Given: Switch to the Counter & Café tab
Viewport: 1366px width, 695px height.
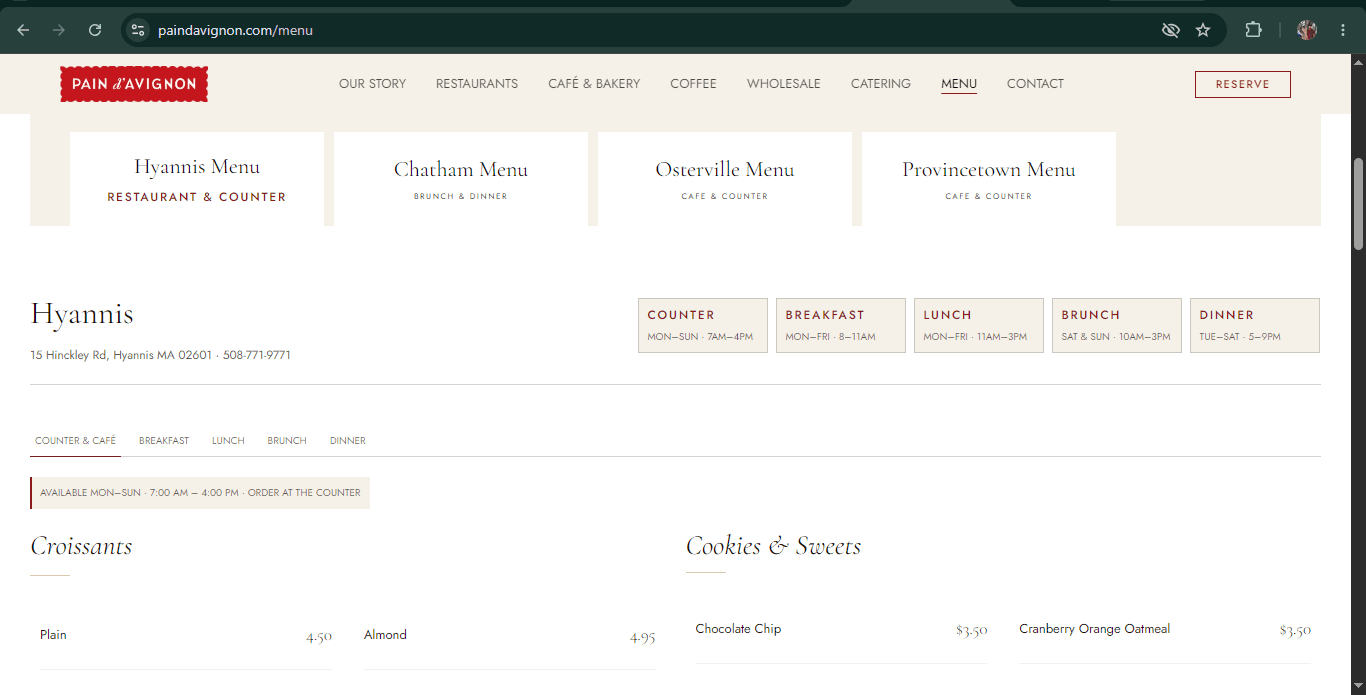Looking at the screenshot, I should pos(76,440).
